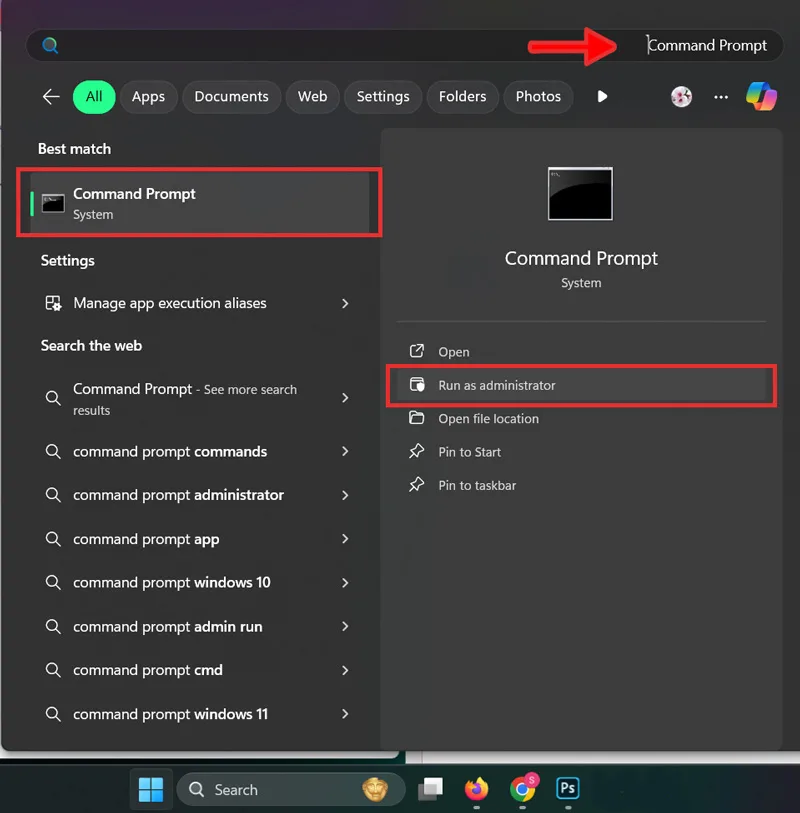Viewport: 800px width, 813px height.
Task: Click the folder icon for Open file location
Action: tap(417, 418)
